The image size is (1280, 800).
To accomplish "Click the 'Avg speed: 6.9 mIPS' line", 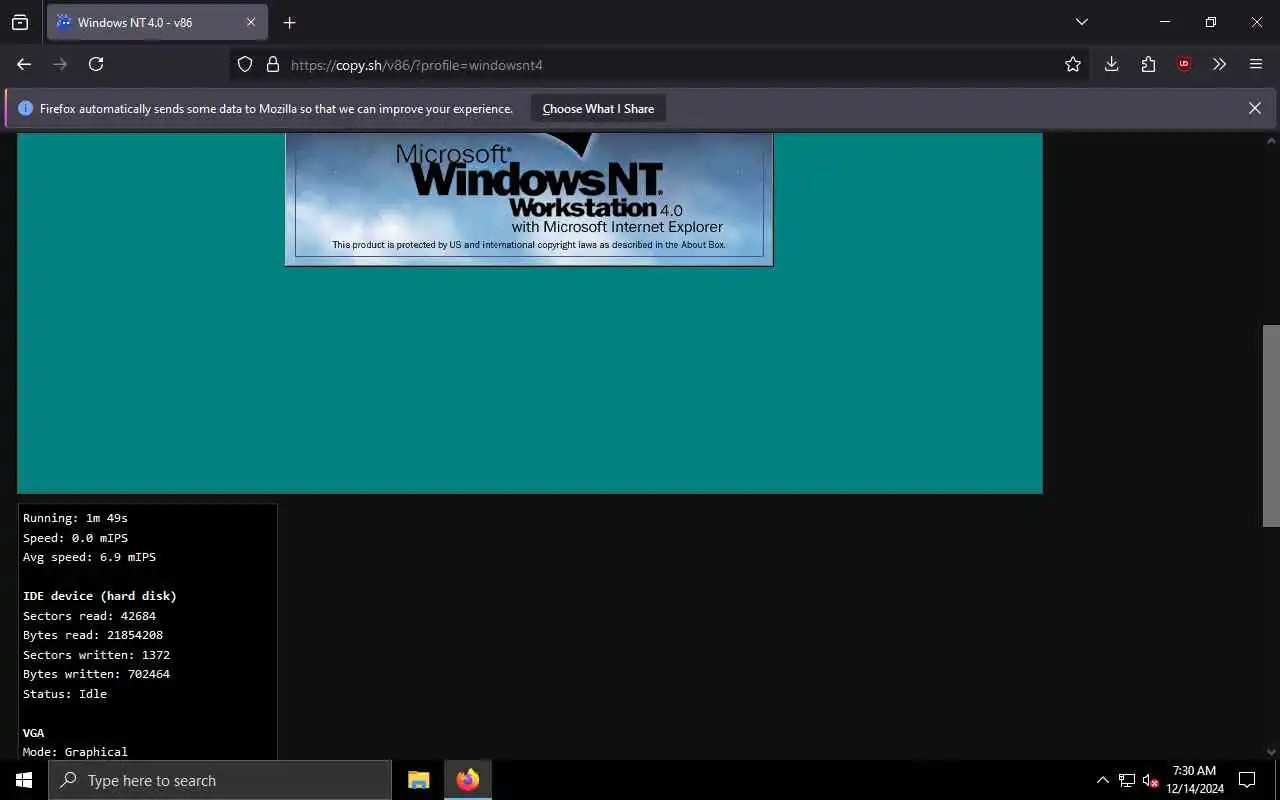I will tap(89, 557).
